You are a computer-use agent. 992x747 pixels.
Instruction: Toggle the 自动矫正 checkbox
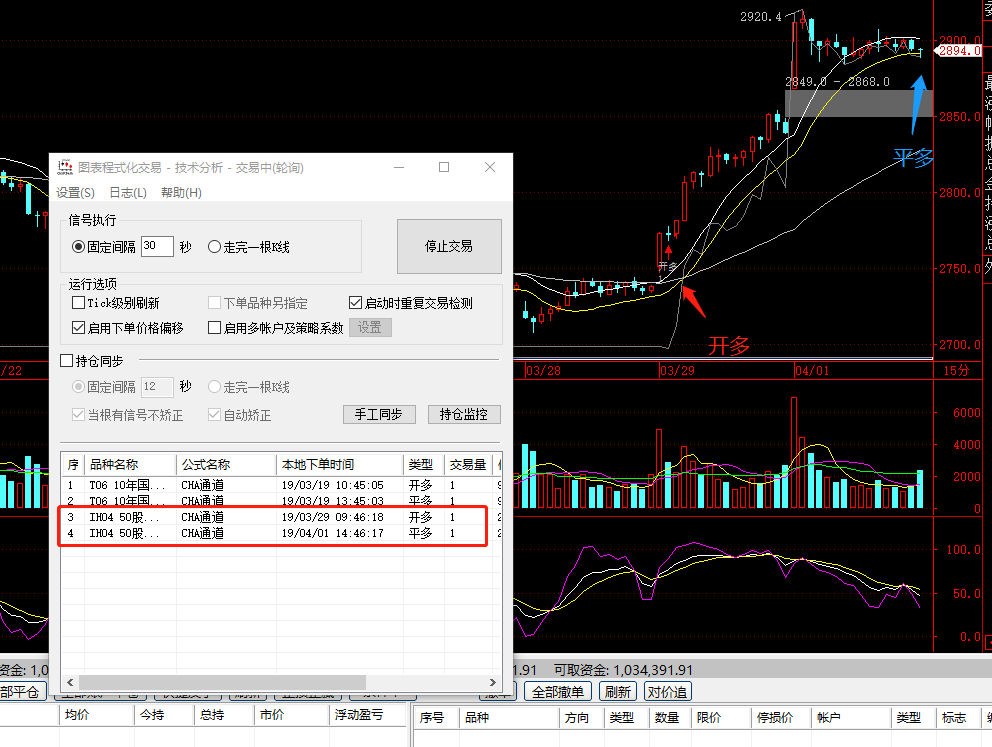240,415
